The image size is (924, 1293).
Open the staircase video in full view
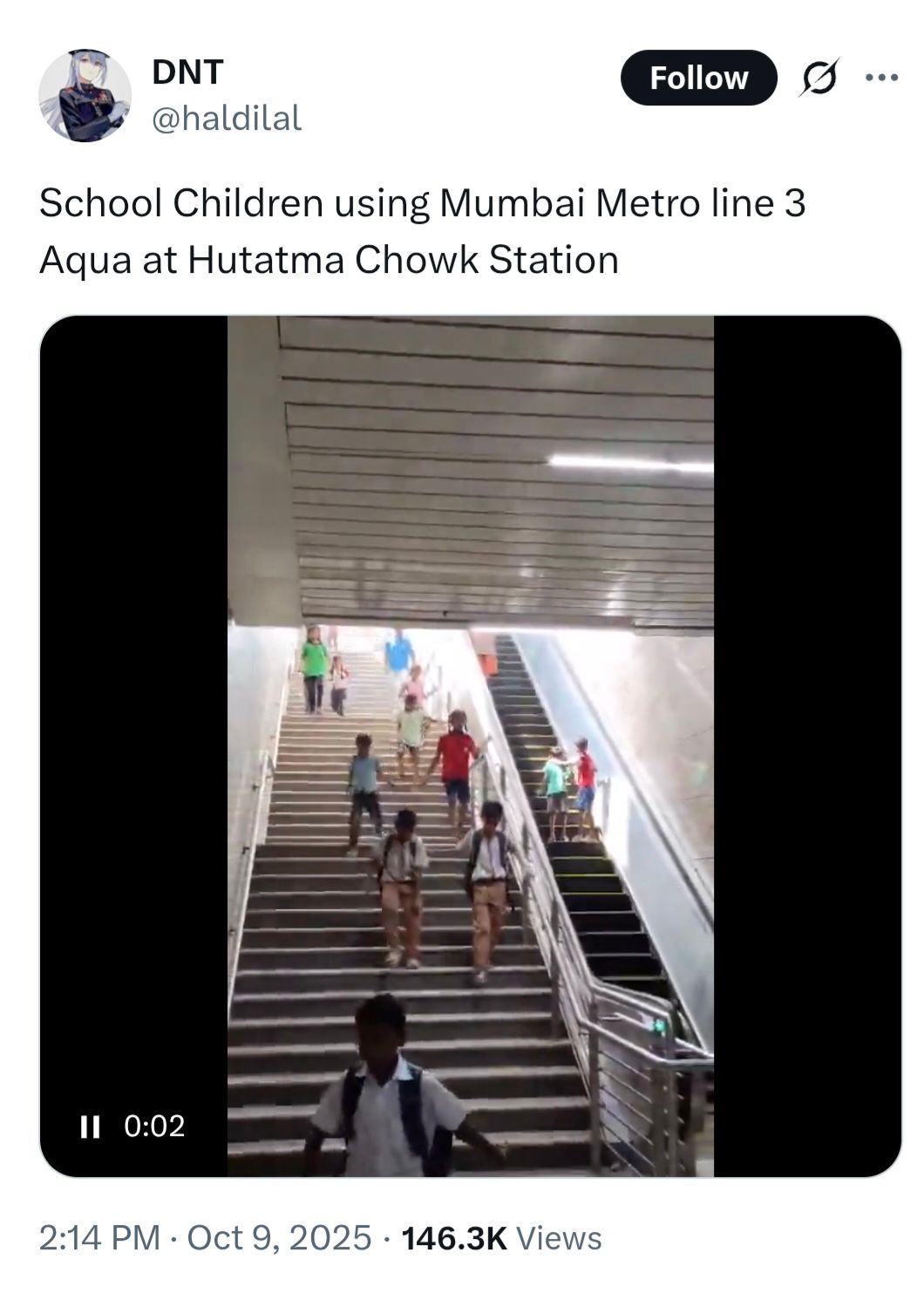coord(471,745)
